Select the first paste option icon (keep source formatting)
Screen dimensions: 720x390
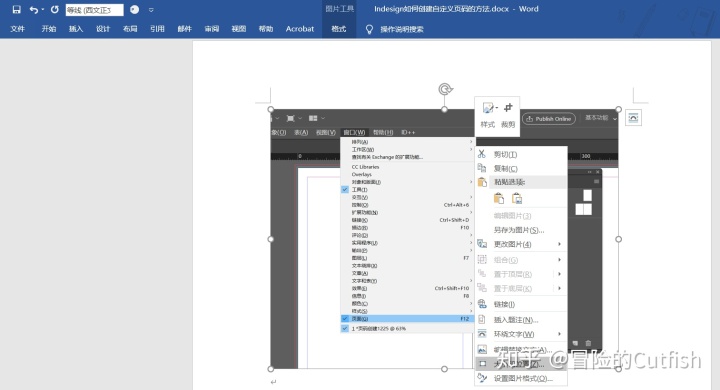(499, 198)
